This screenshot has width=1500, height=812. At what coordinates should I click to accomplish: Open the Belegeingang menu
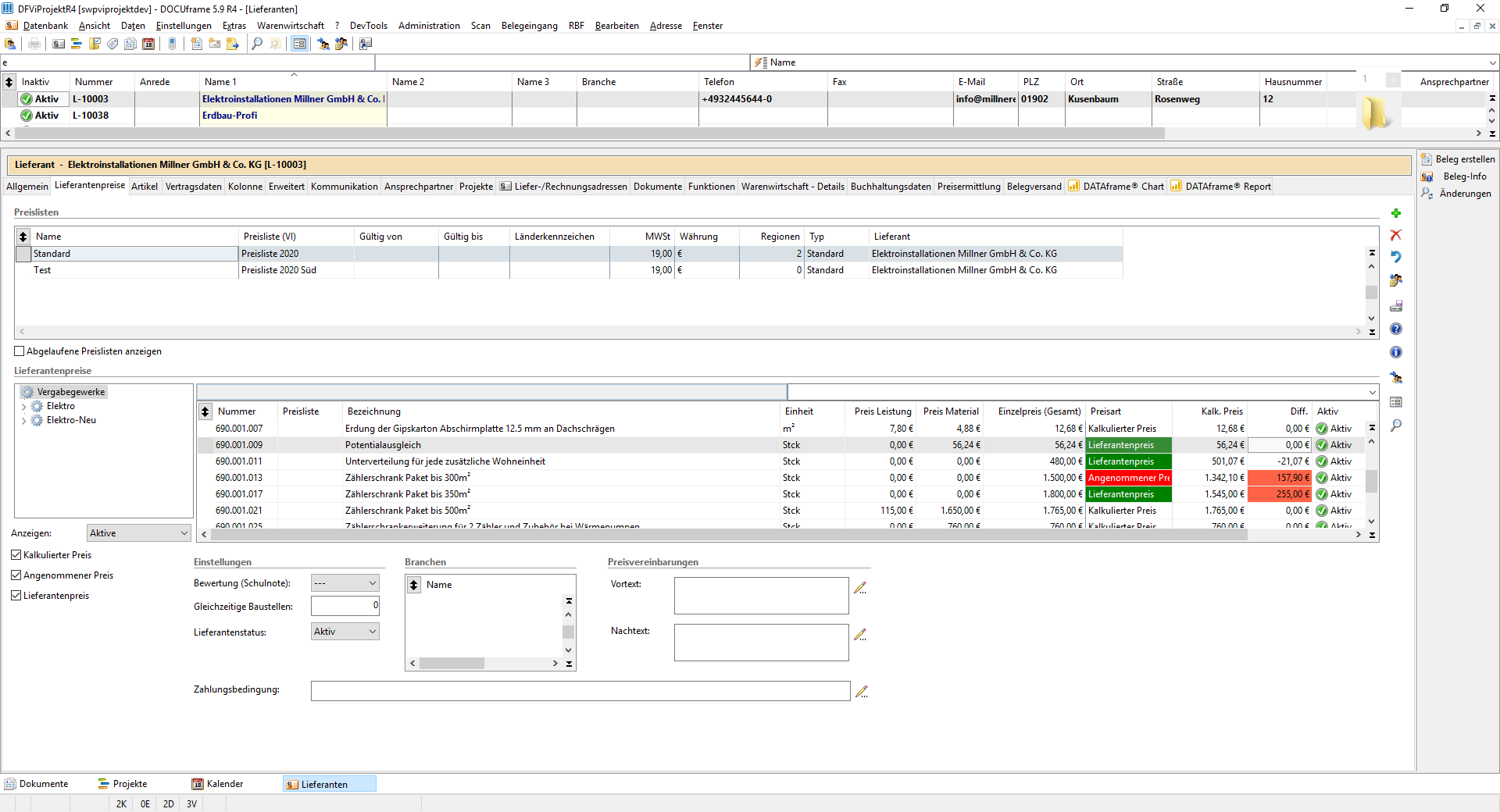[530, 26]
